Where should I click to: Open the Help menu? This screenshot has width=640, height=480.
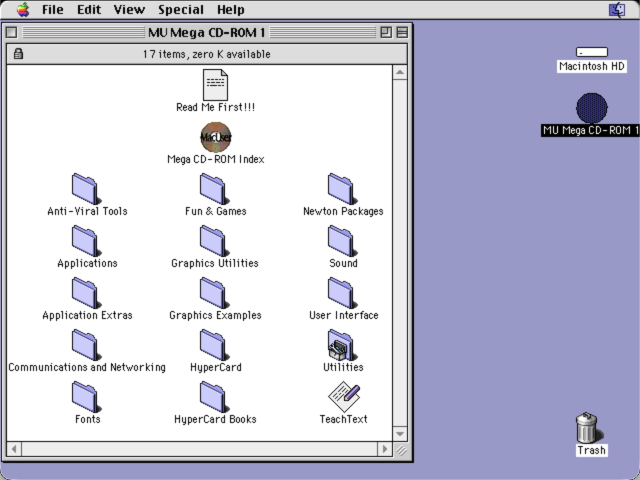click(x=231, y=9)
